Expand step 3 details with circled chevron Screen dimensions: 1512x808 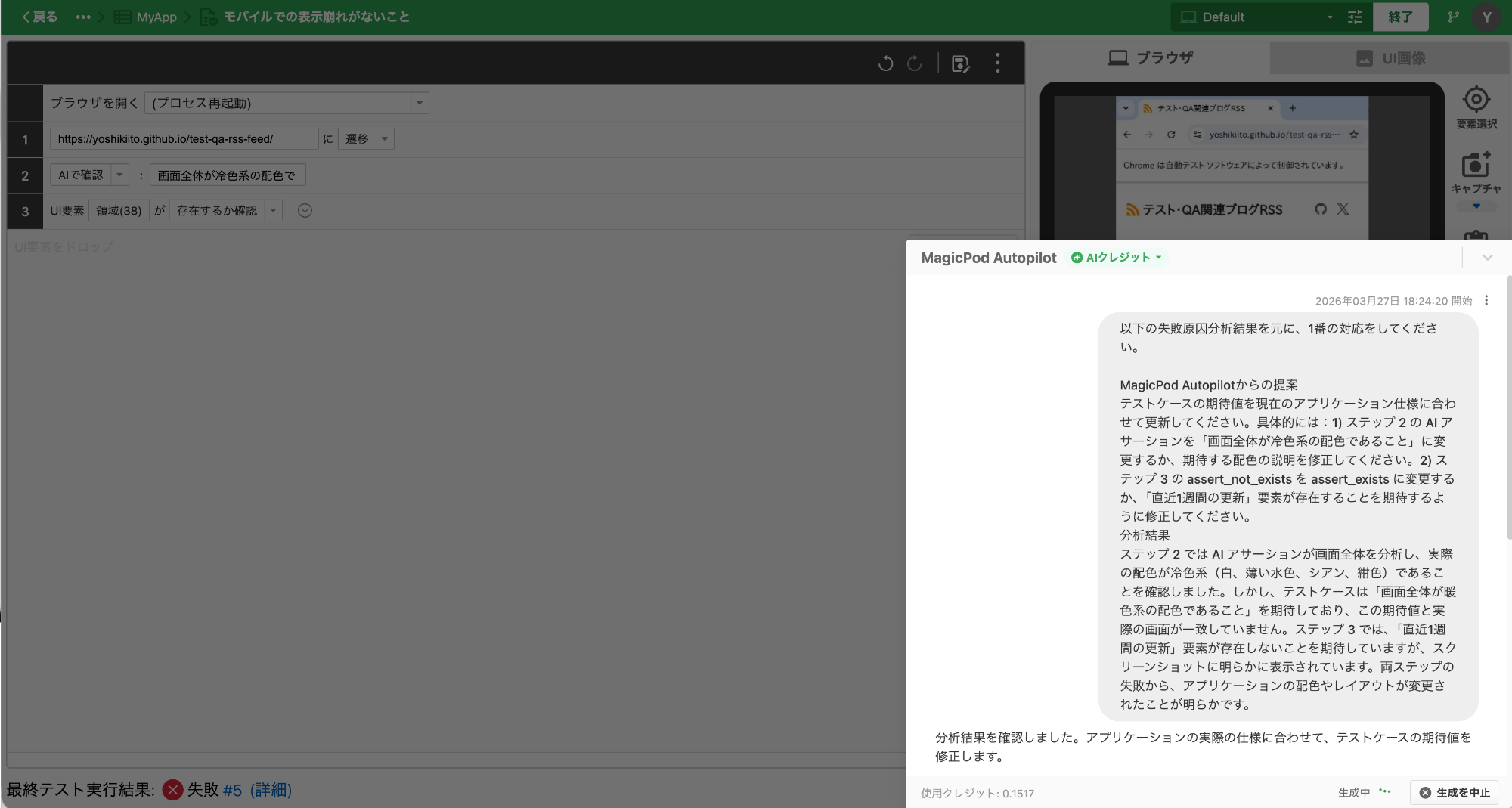[305, 211]
